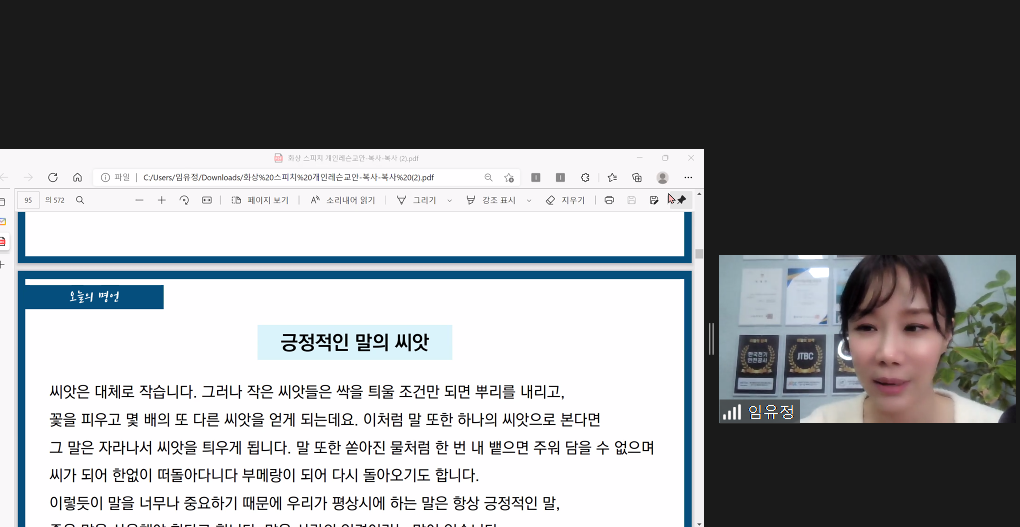Click the PDF vertical scrollbar thumb
Image resolution: width=1020 pixels, height=527 pixels.
[699, 254]
